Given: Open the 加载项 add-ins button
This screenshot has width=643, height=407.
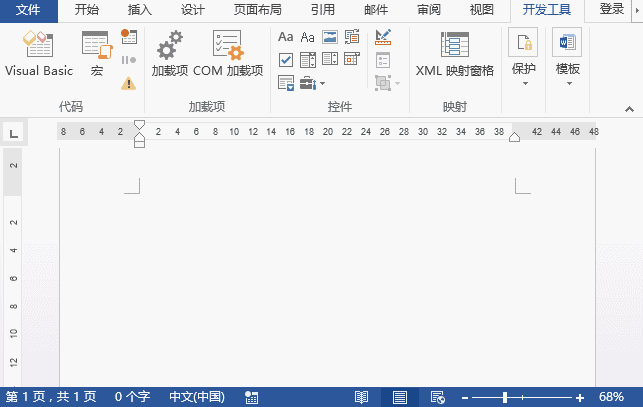Looking at the screenshot, I should click(169, 53).
